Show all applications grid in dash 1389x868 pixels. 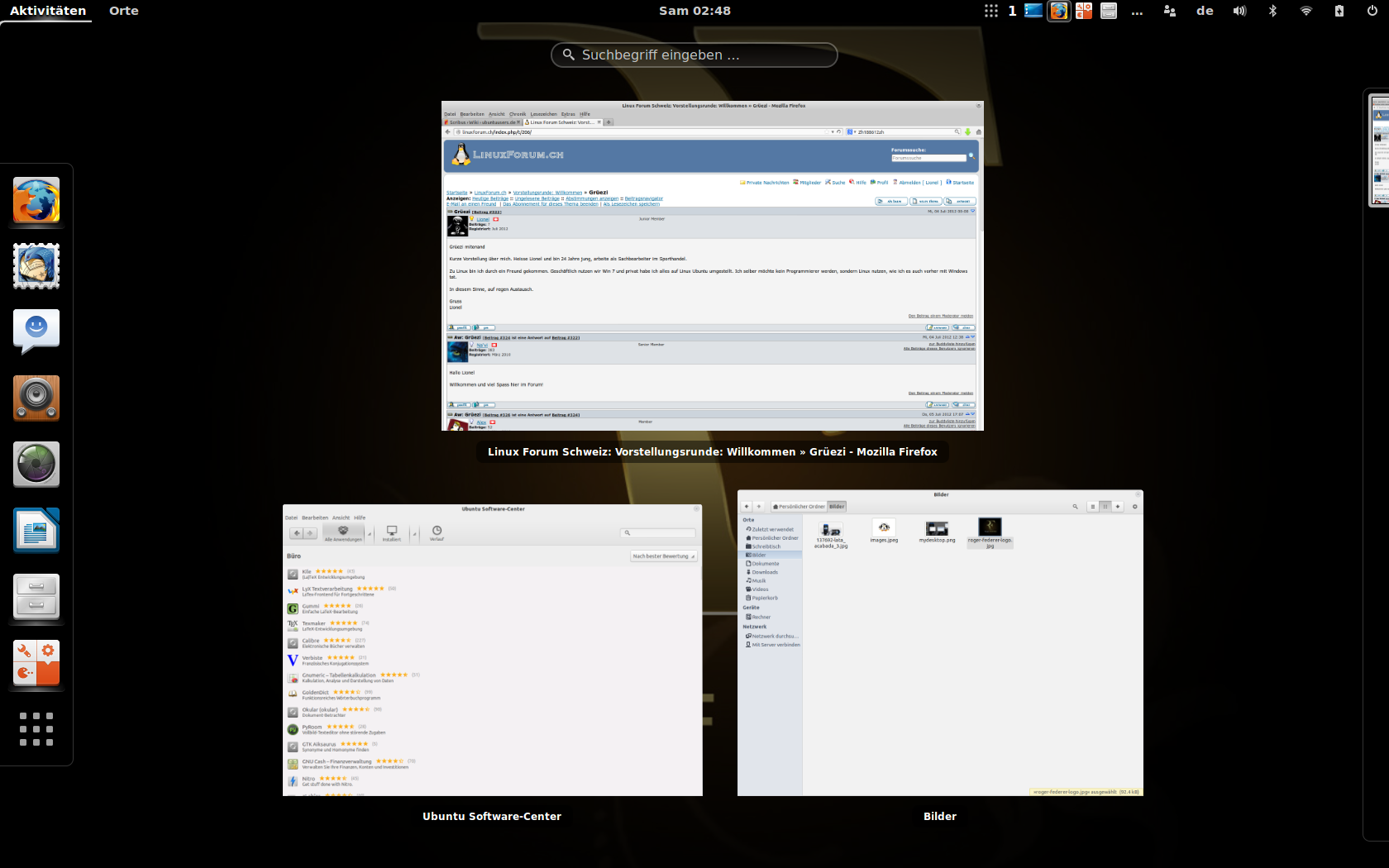pyautogui.click(x=36, y=729)
